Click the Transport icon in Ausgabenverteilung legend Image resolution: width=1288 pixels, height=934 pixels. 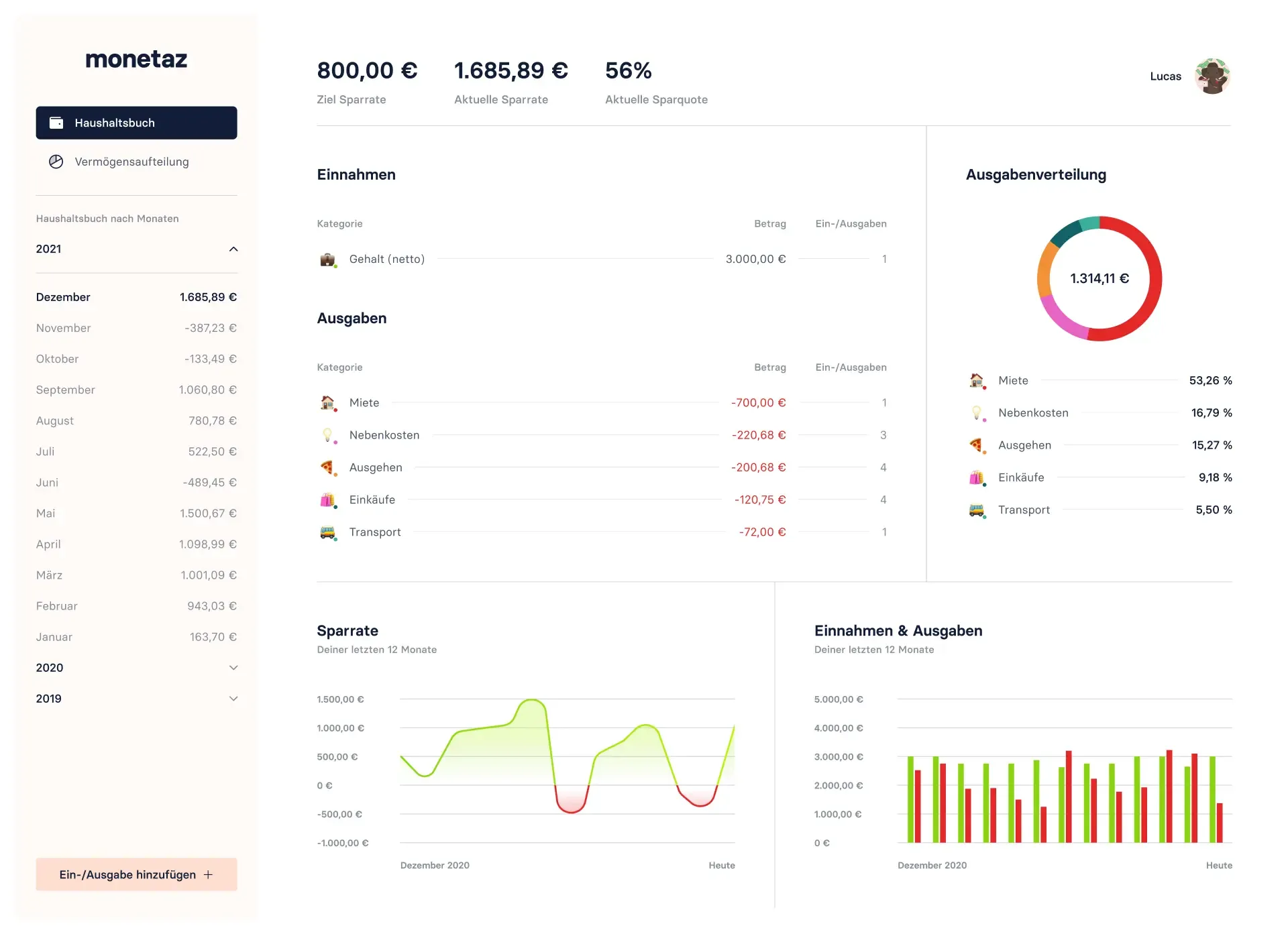click(x=976, y=510)
